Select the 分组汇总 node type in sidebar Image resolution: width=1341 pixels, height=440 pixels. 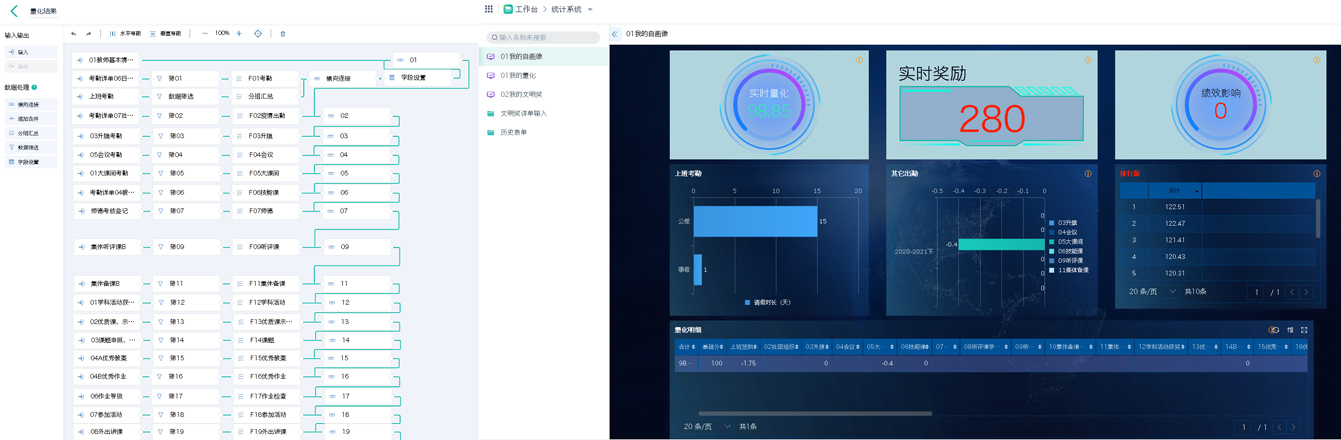point(31,133)
